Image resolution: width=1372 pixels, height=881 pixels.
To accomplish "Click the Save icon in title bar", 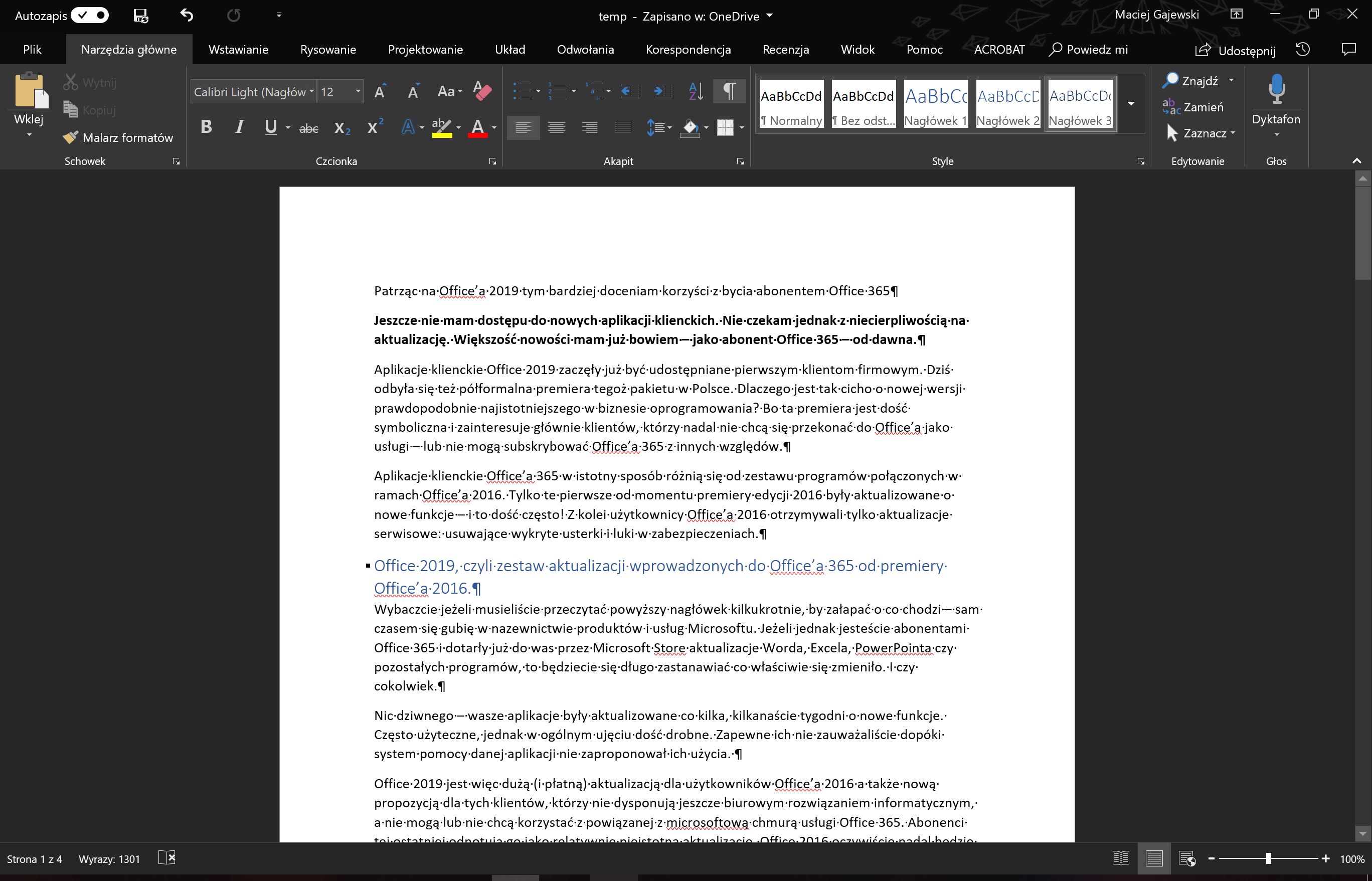I will [x=141, y=16].
